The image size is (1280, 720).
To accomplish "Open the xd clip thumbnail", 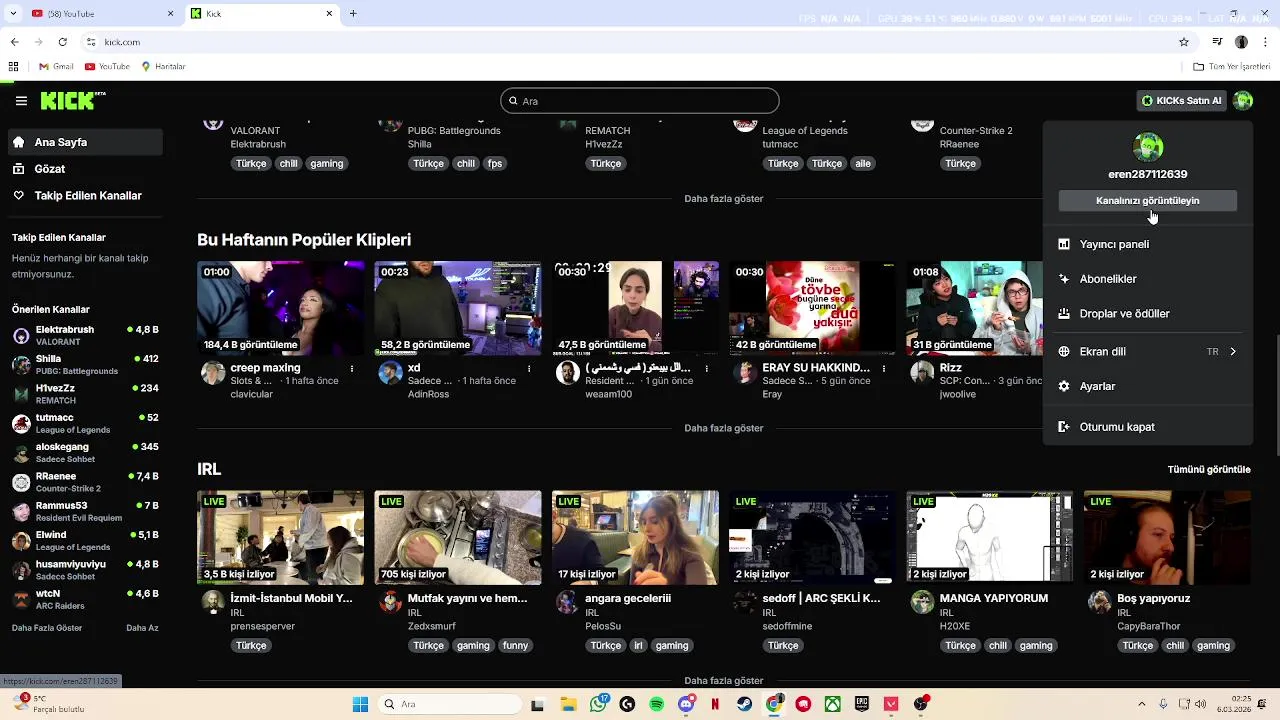I will coord(458,308).
